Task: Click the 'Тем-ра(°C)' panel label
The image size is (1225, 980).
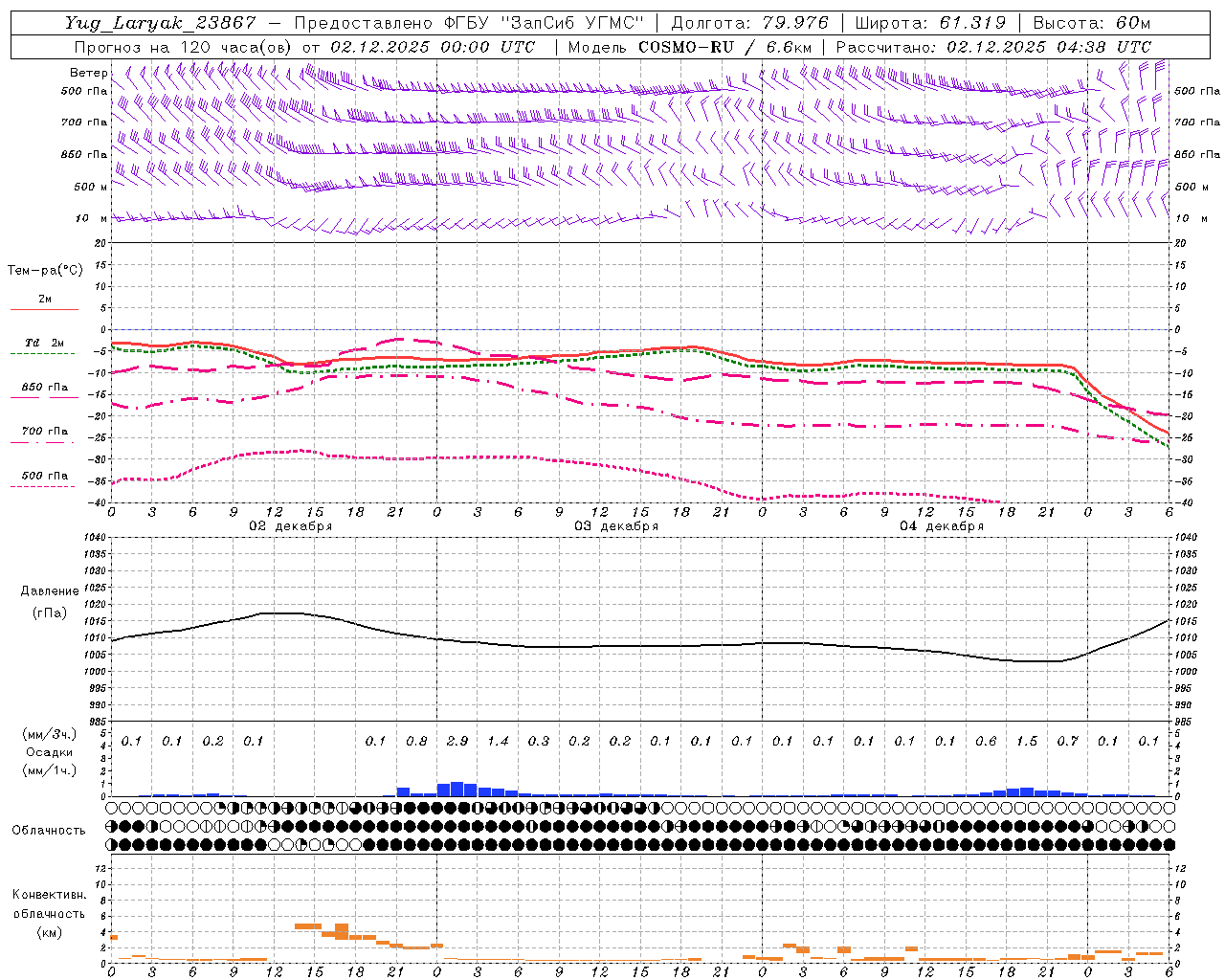Action: click(x=45, y=270)
